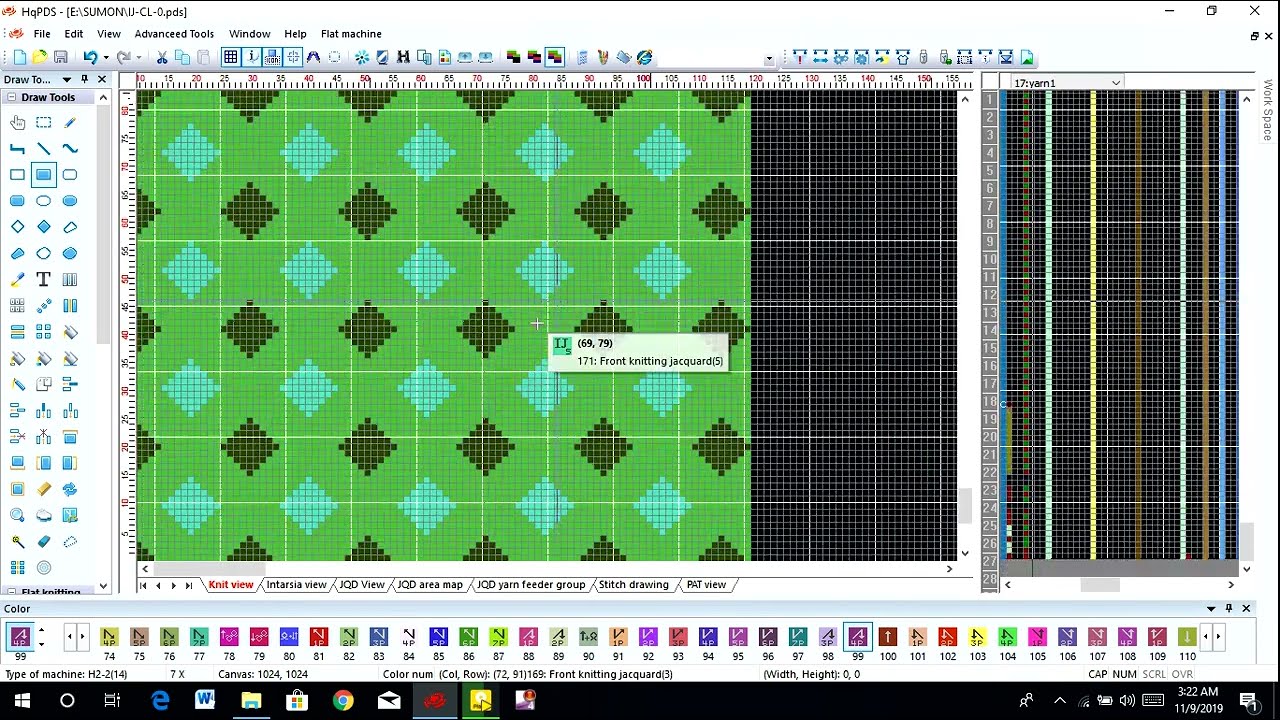Switch to the JQD area map tab
1280x720 pixels.
(430, 585)
